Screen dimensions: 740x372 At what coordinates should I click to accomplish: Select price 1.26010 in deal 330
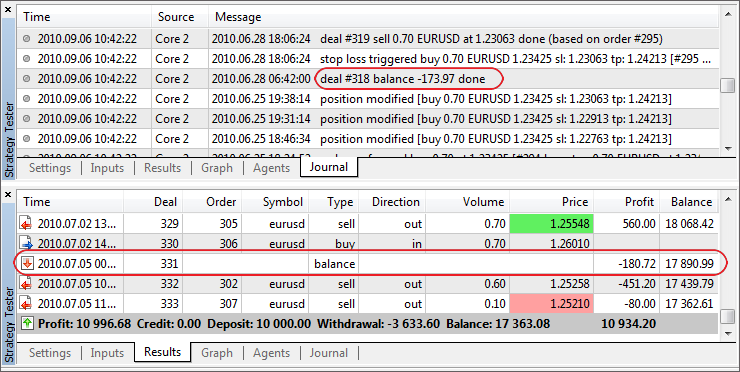coord(570,244)
